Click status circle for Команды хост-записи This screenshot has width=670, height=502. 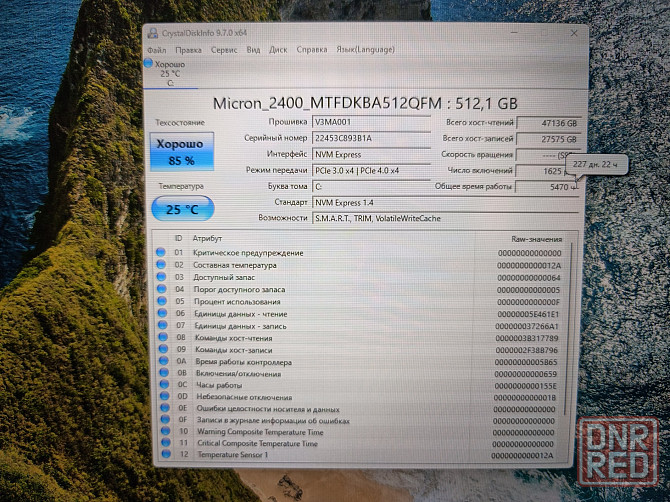162,348
